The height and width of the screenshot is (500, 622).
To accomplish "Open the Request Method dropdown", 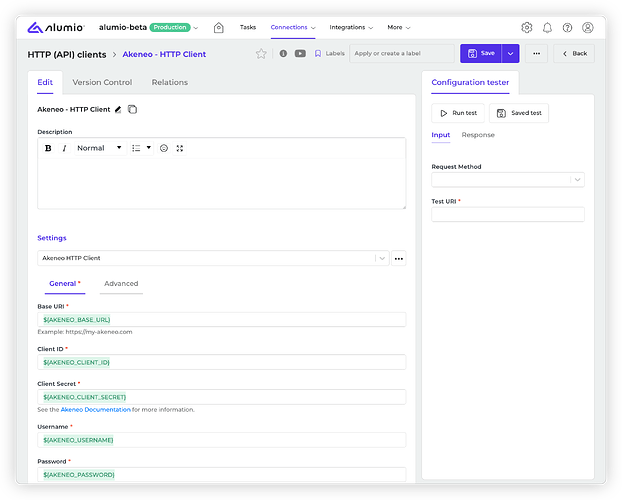I will pyautogui.click(x=507, y=180).
